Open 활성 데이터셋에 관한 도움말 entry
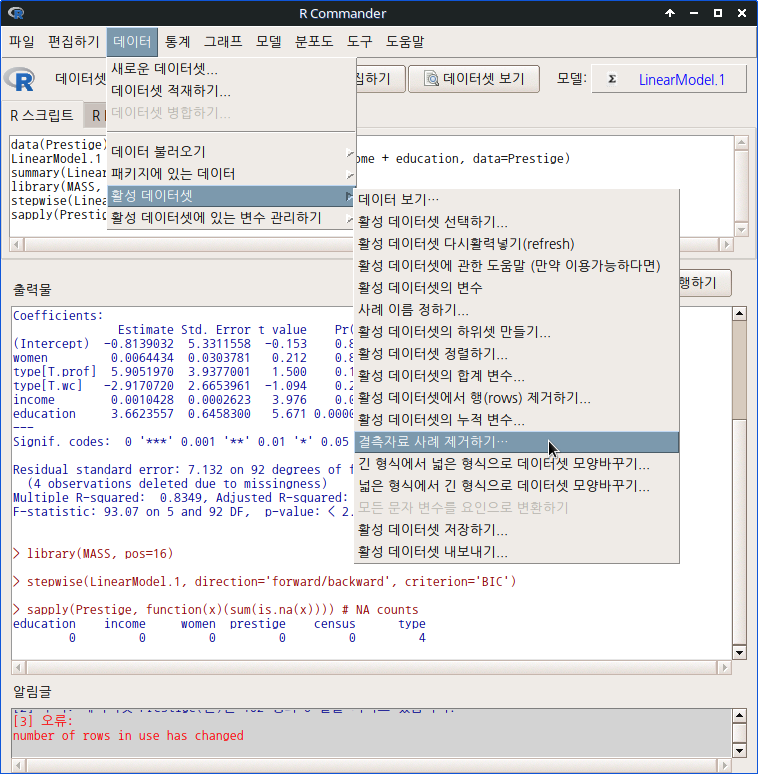Image resolution: width=758 pixels, height=774 pixels. tap(517, 266)
